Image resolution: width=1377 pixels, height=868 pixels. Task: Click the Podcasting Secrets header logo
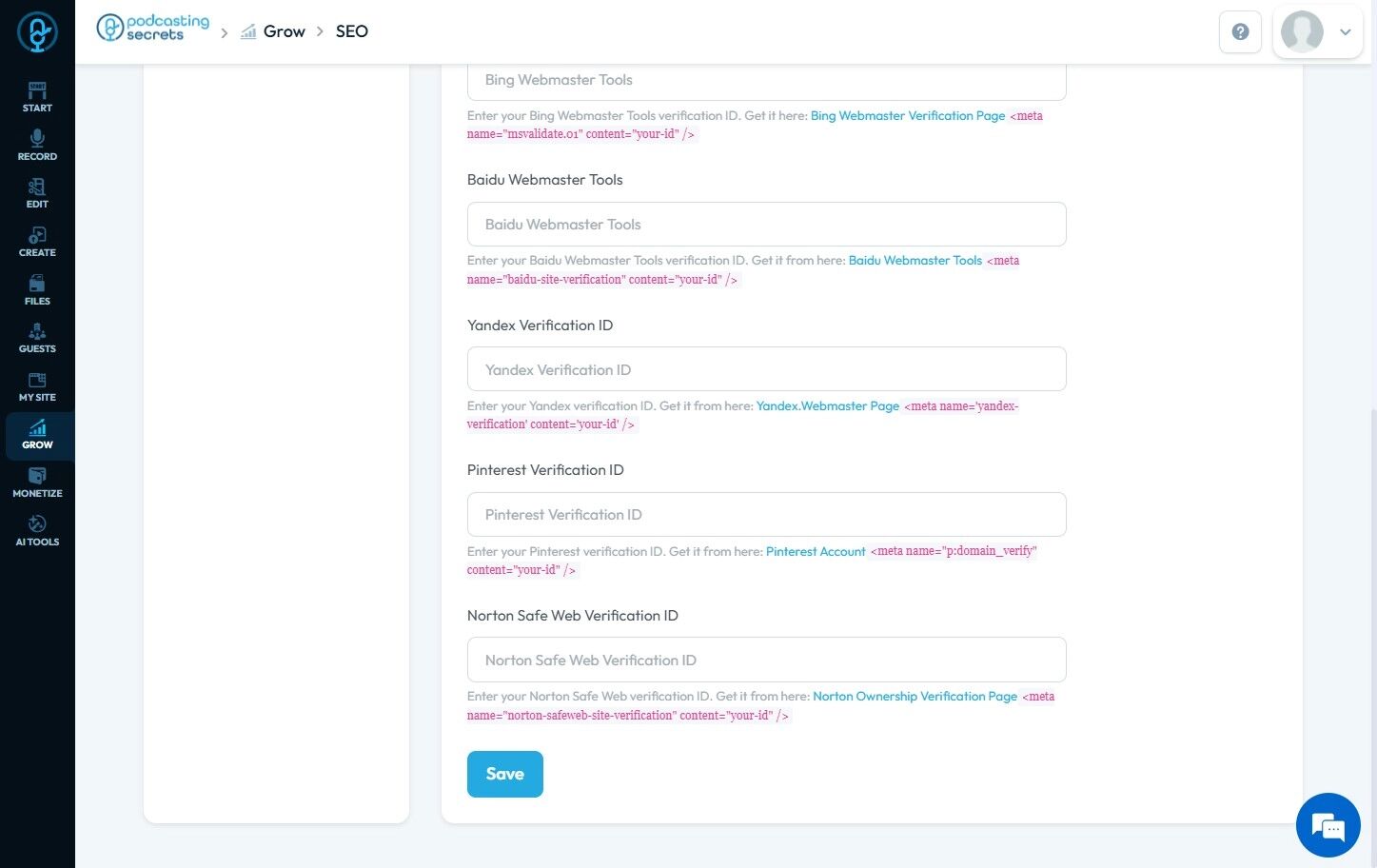point(153,28)
